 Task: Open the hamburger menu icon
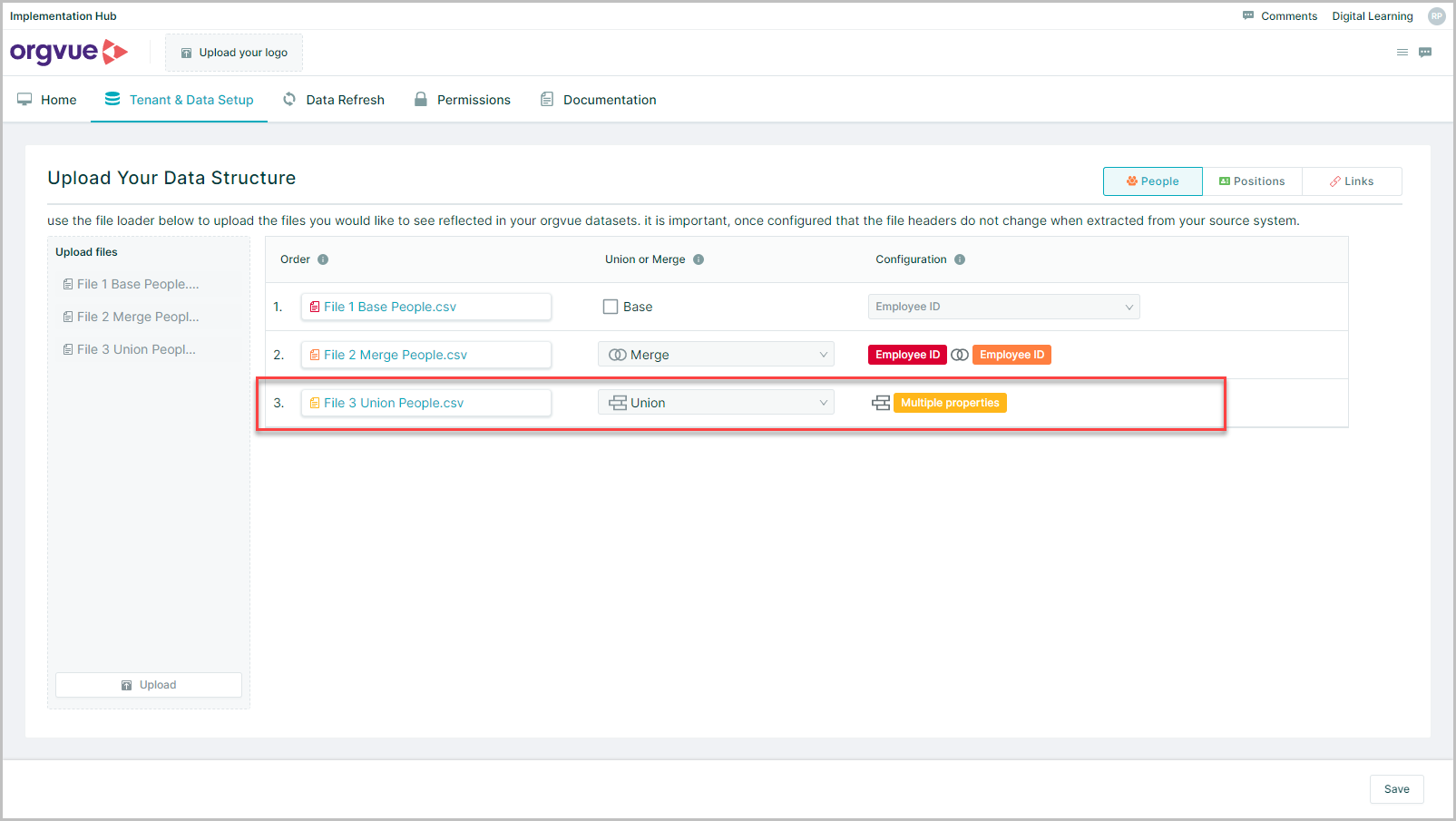[1402, 53]
